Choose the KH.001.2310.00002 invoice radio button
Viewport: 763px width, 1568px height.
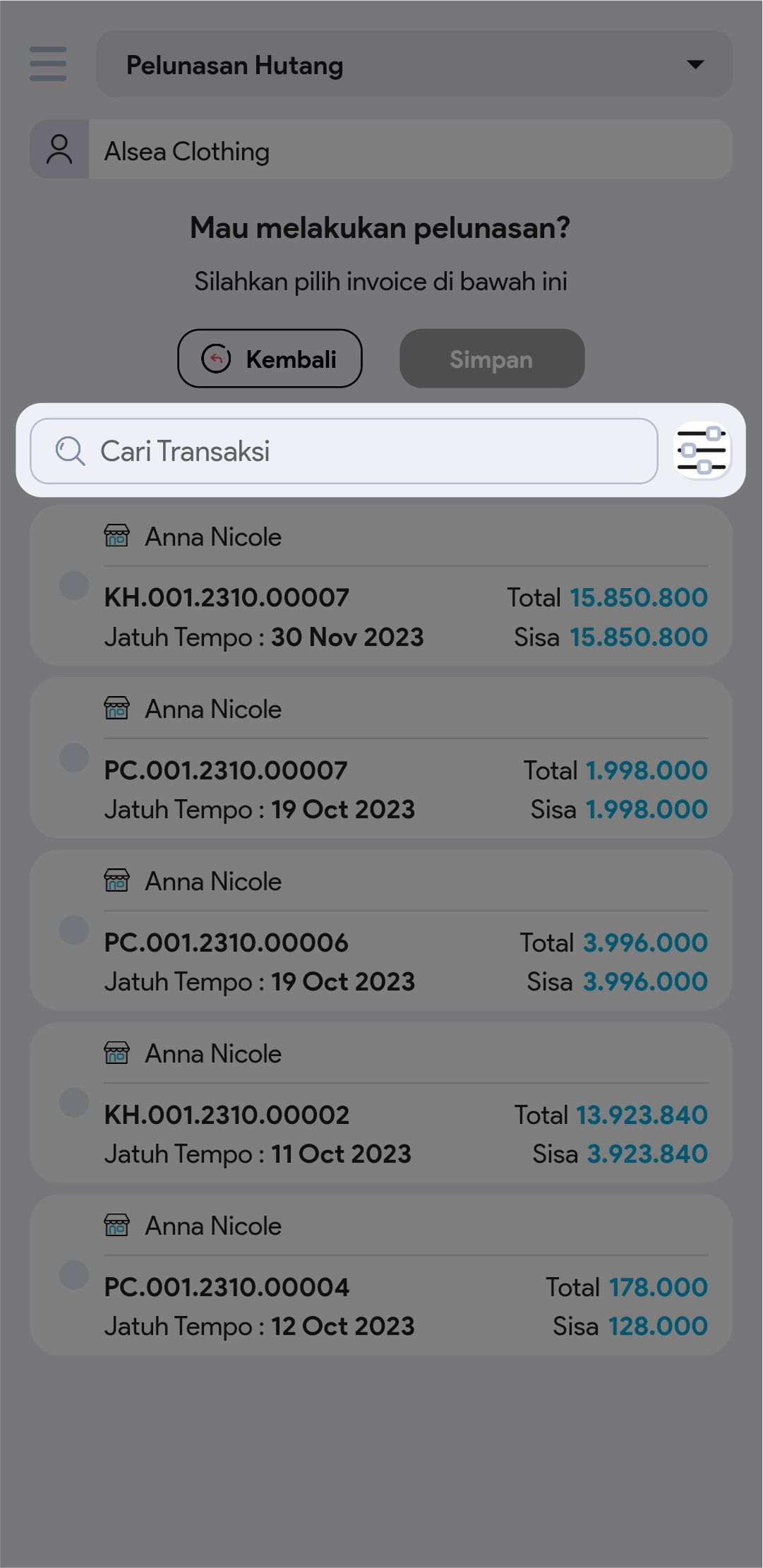tap(74, 1102)
